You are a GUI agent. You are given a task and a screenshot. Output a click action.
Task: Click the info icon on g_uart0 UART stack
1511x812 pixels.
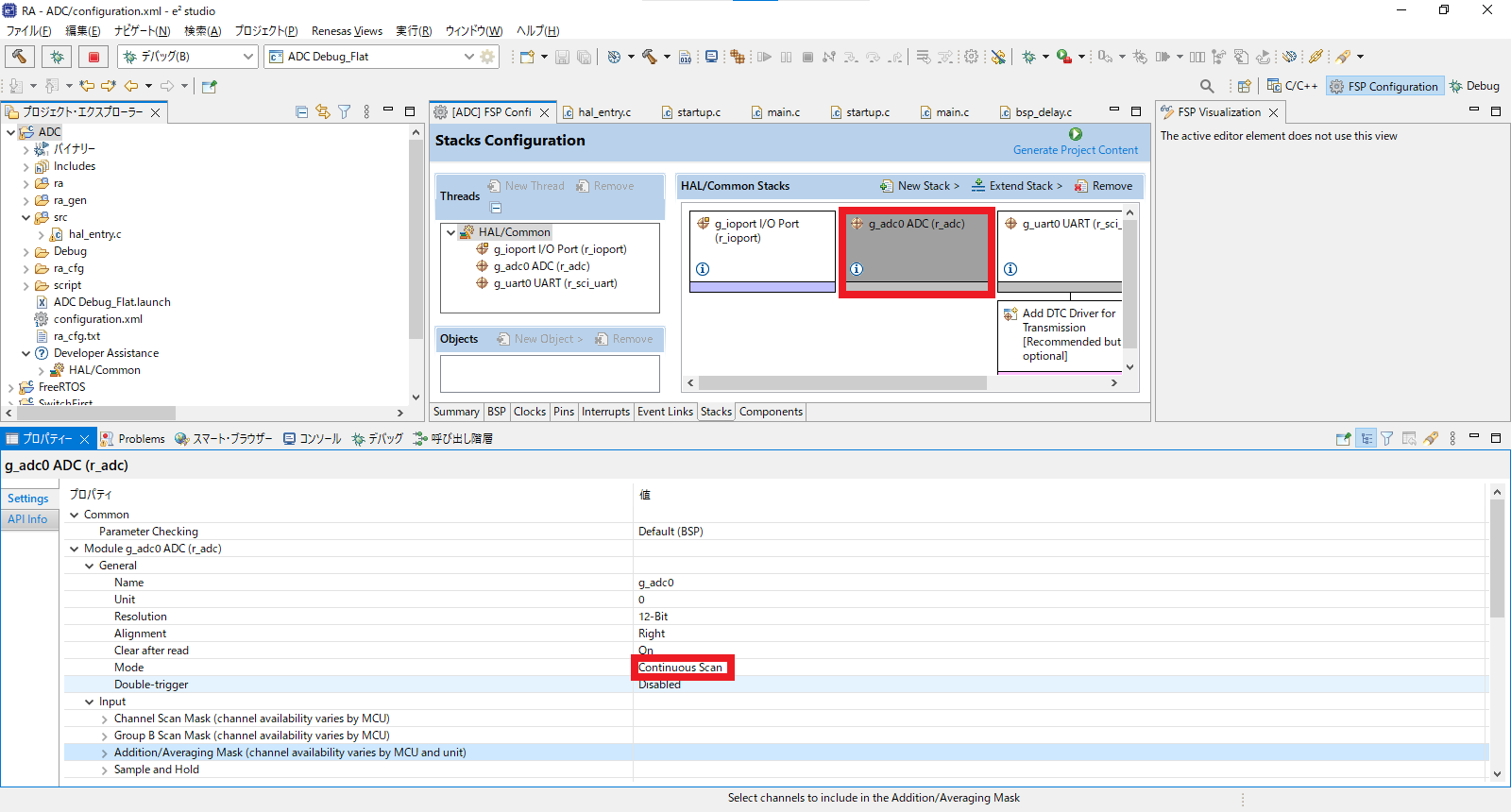tap(1010, 269)
